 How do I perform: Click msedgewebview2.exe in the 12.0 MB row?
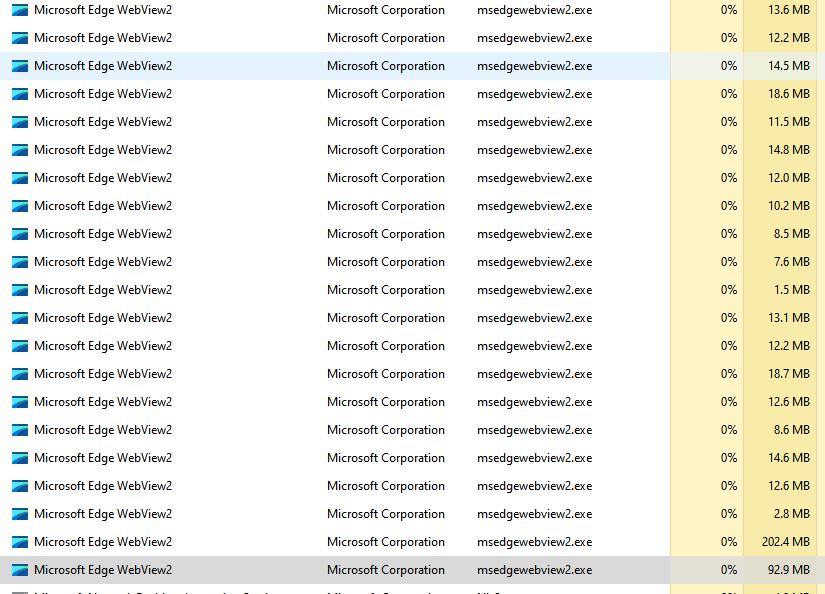pos(535,178)
